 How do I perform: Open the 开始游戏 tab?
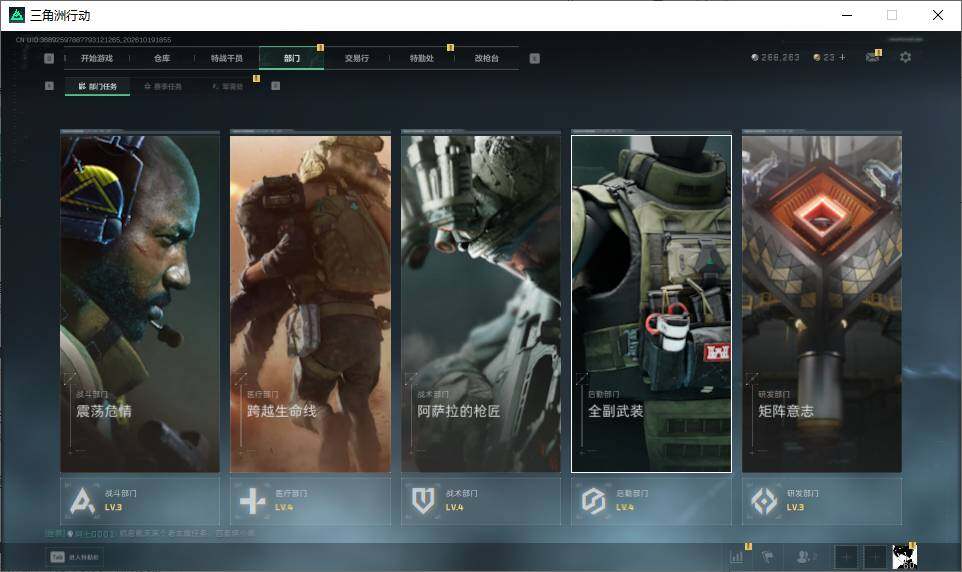(x=97, y=58)
